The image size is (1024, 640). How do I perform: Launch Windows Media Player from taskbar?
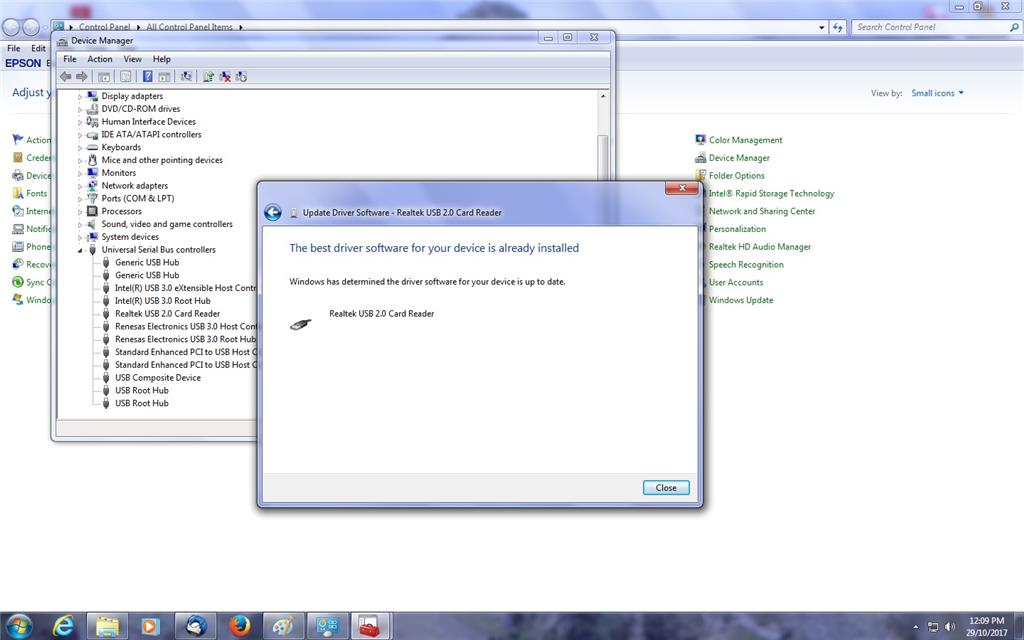[150, 626]
